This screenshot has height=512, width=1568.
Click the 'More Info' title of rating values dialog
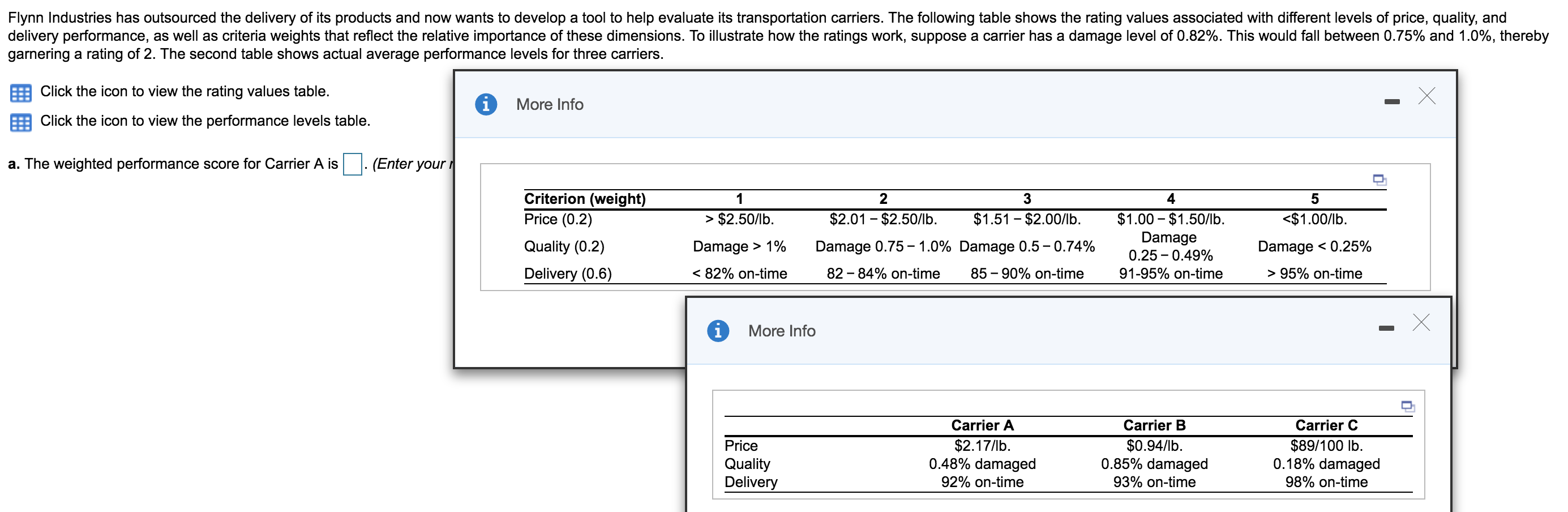point(550,105)
